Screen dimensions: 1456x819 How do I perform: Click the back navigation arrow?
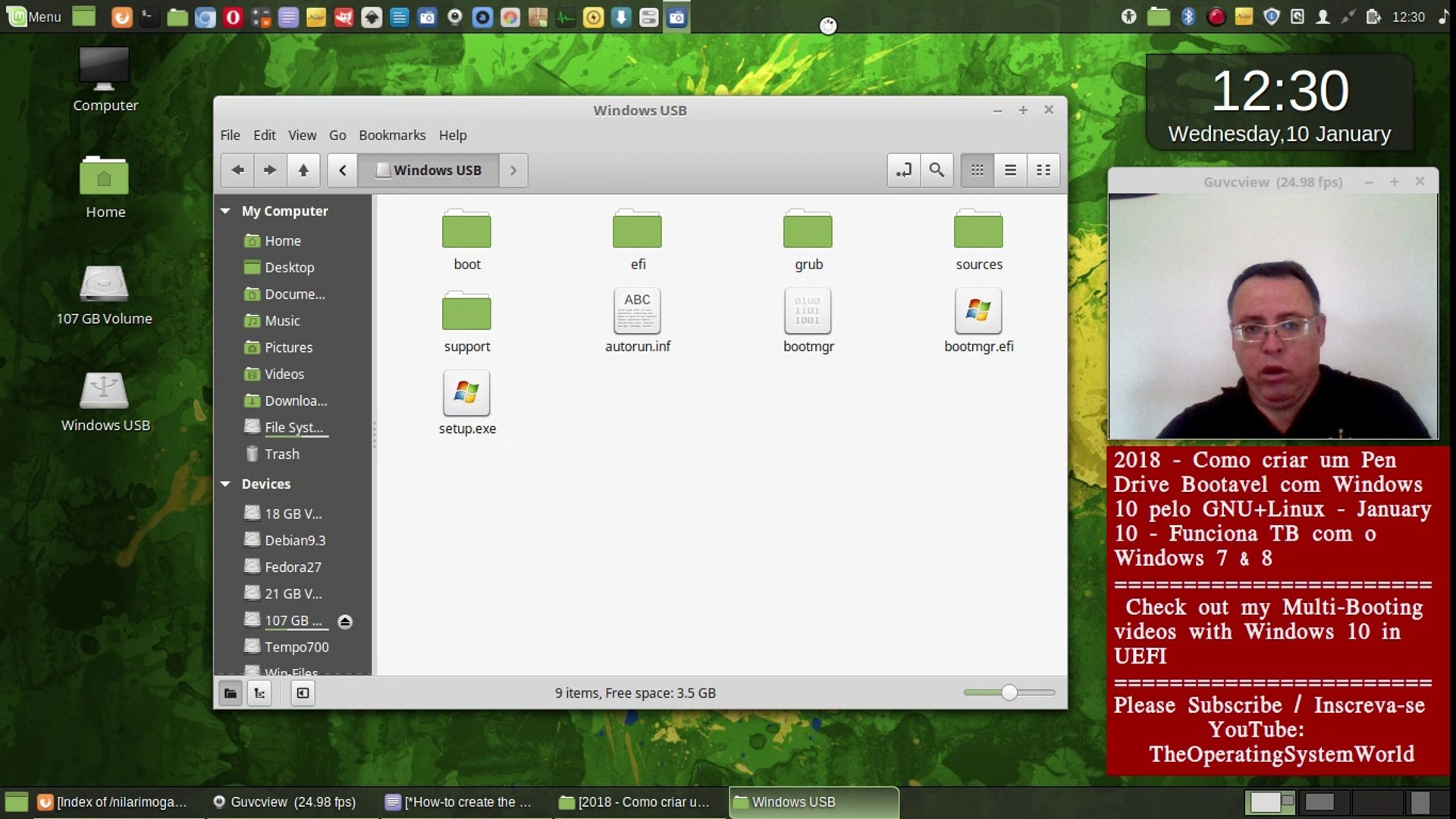237,170
